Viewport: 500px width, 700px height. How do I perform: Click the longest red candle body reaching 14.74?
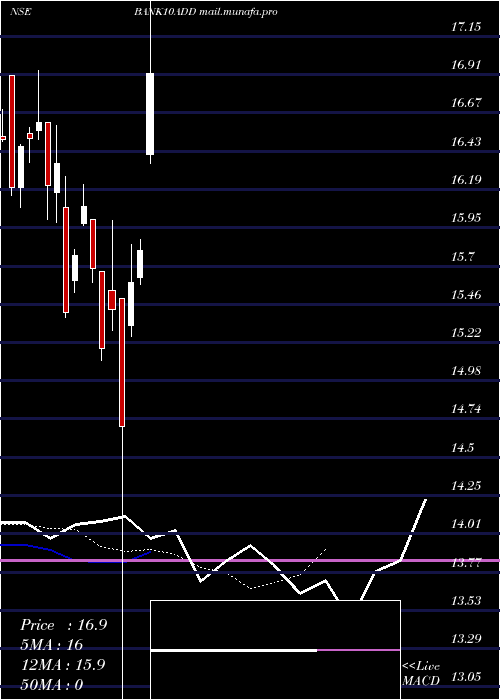tap(122, 362)
